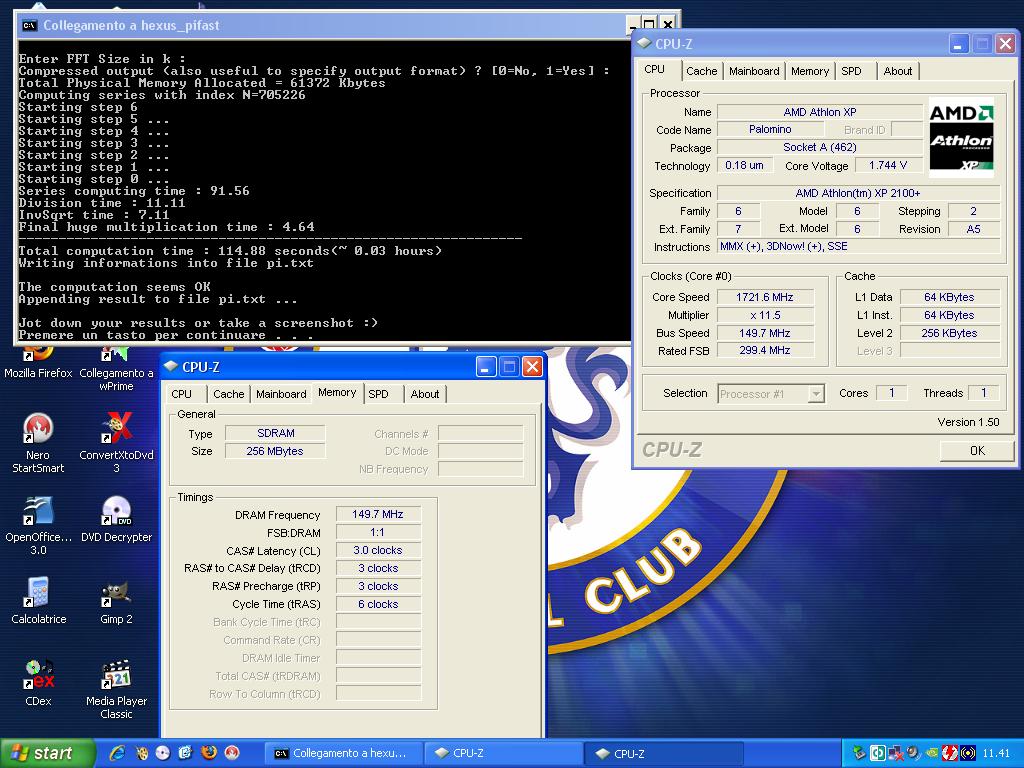This screenshot has height=768, width=1024.
Task: Click the Package field Socket A (462)
Action: 820,147
